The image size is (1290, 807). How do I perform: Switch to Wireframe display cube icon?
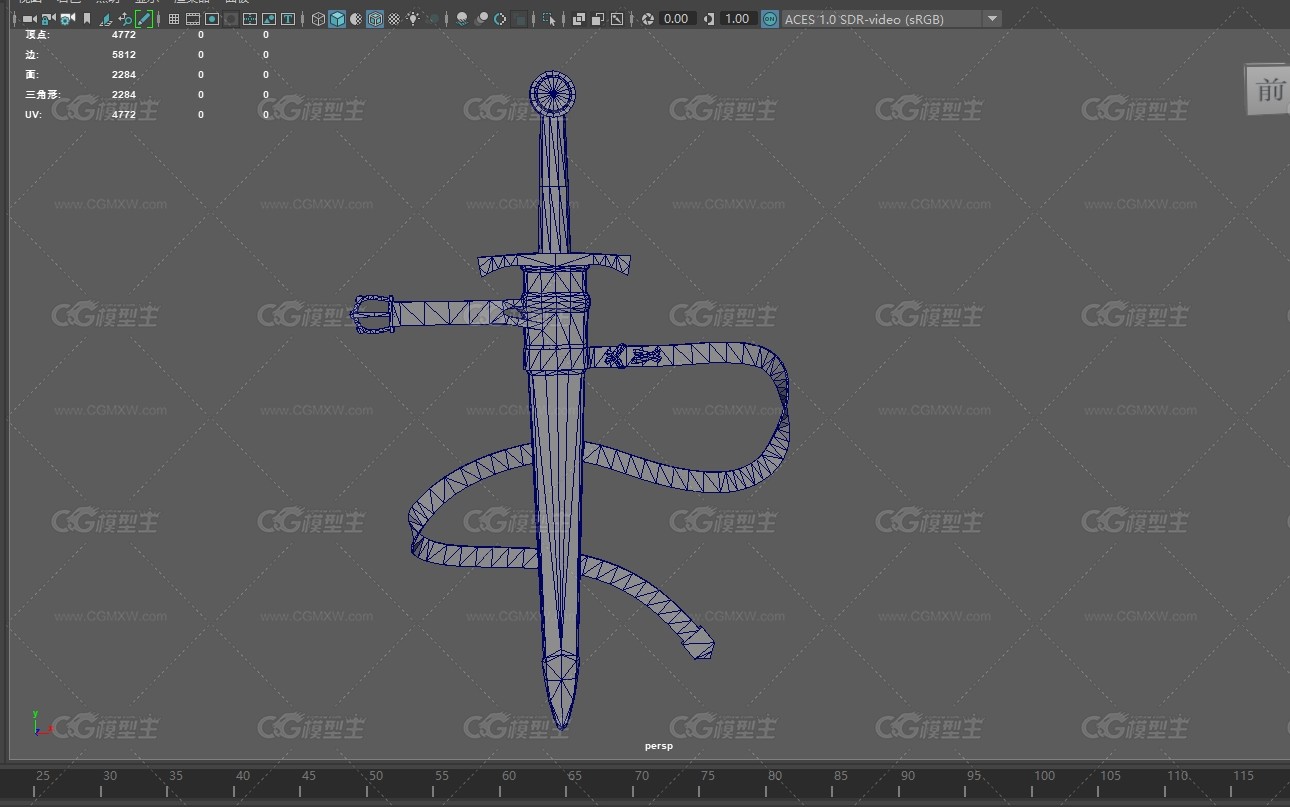[318, 19]
